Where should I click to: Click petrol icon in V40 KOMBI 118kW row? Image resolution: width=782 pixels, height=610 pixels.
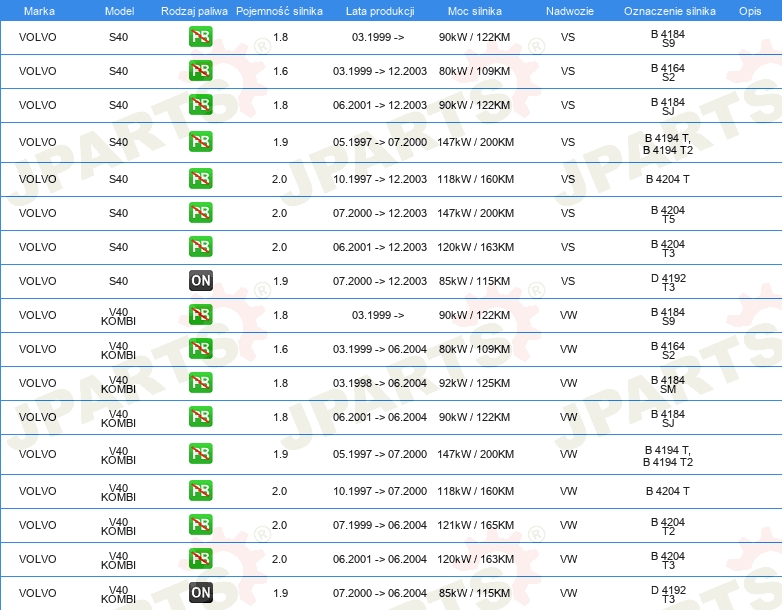click(x=200, y=490)
